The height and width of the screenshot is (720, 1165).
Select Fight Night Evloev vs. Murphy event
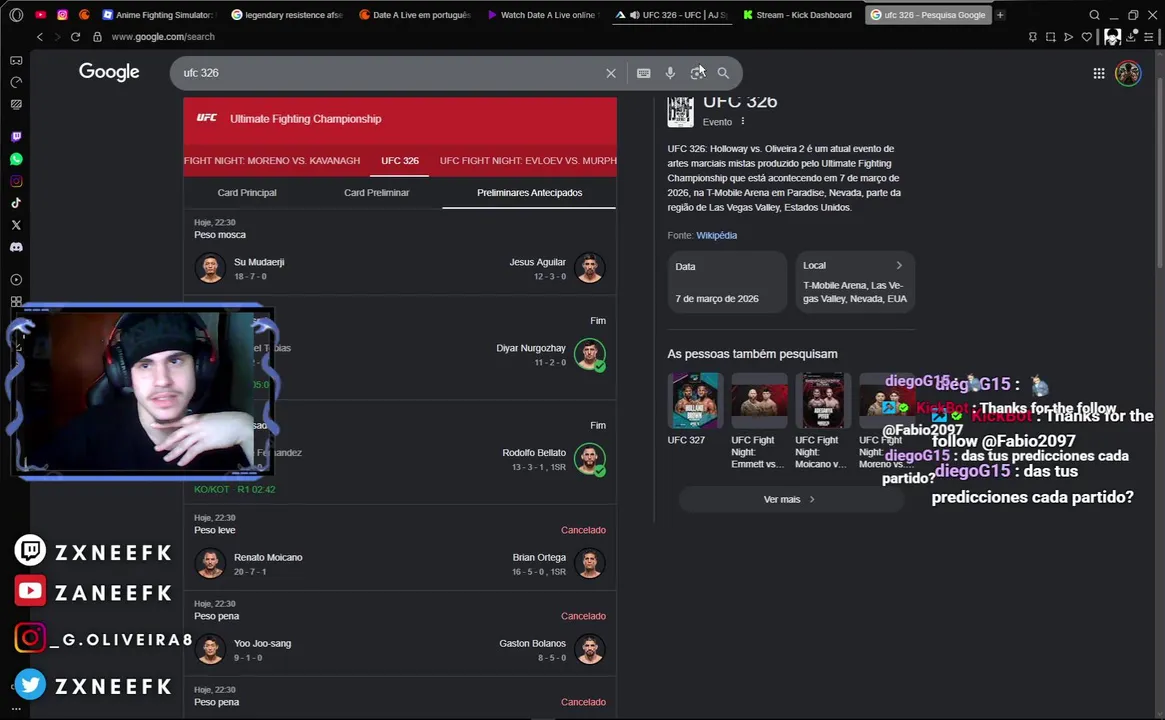tap(528, 160)
